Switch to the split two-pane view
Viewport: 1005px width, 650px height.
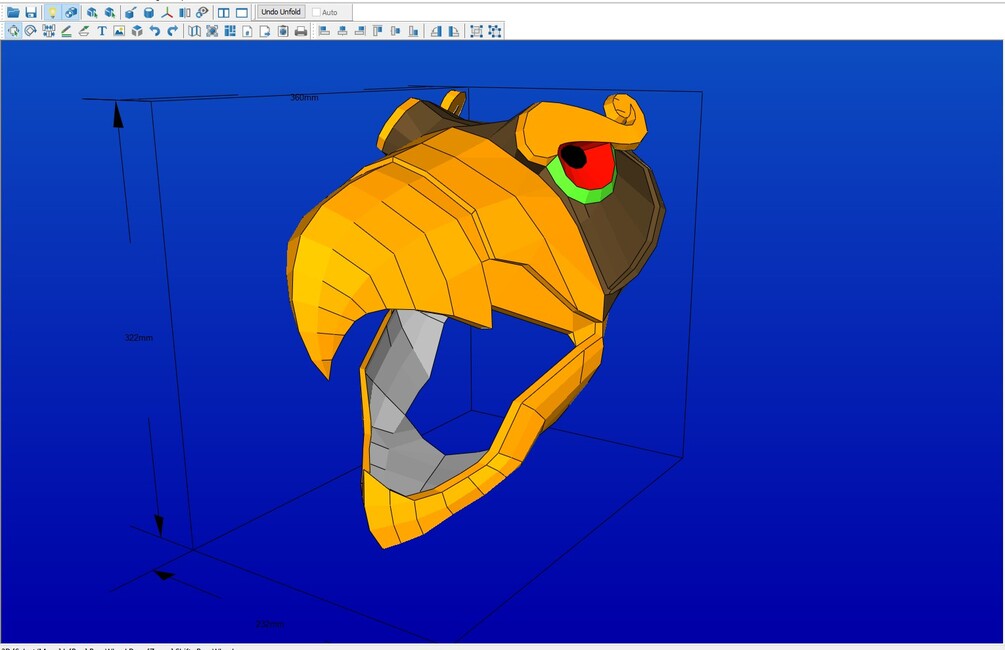(224, 12)
